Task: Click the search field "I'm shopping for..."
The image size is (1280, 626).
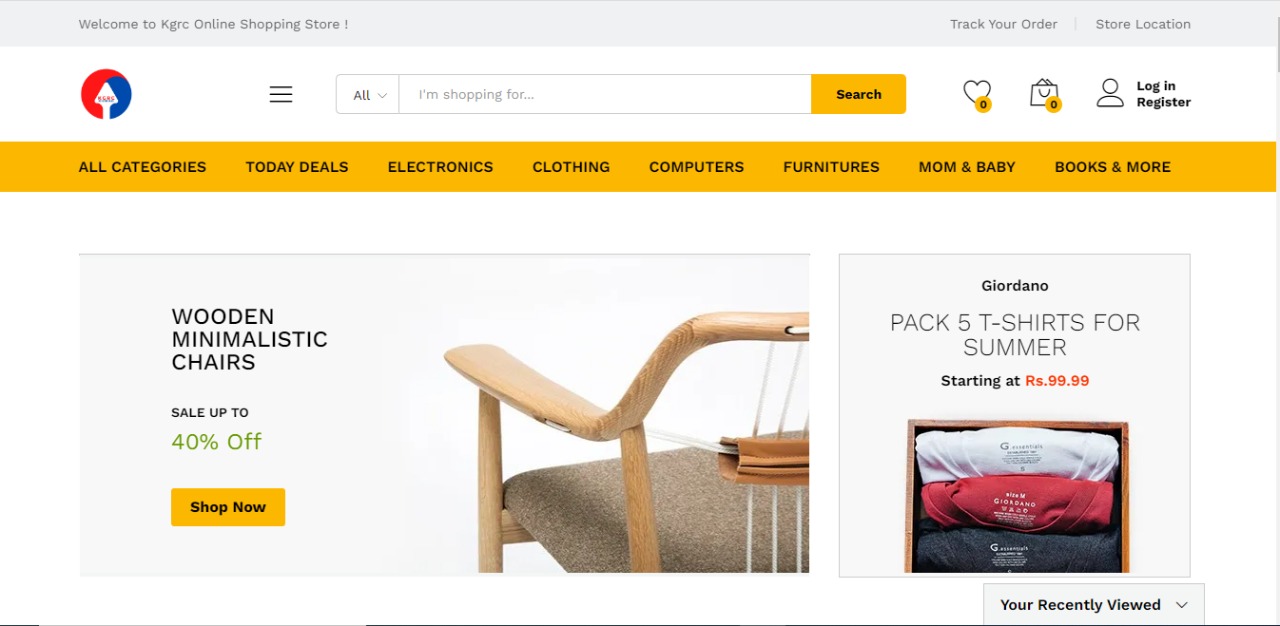Action: [x=605, y=94]
